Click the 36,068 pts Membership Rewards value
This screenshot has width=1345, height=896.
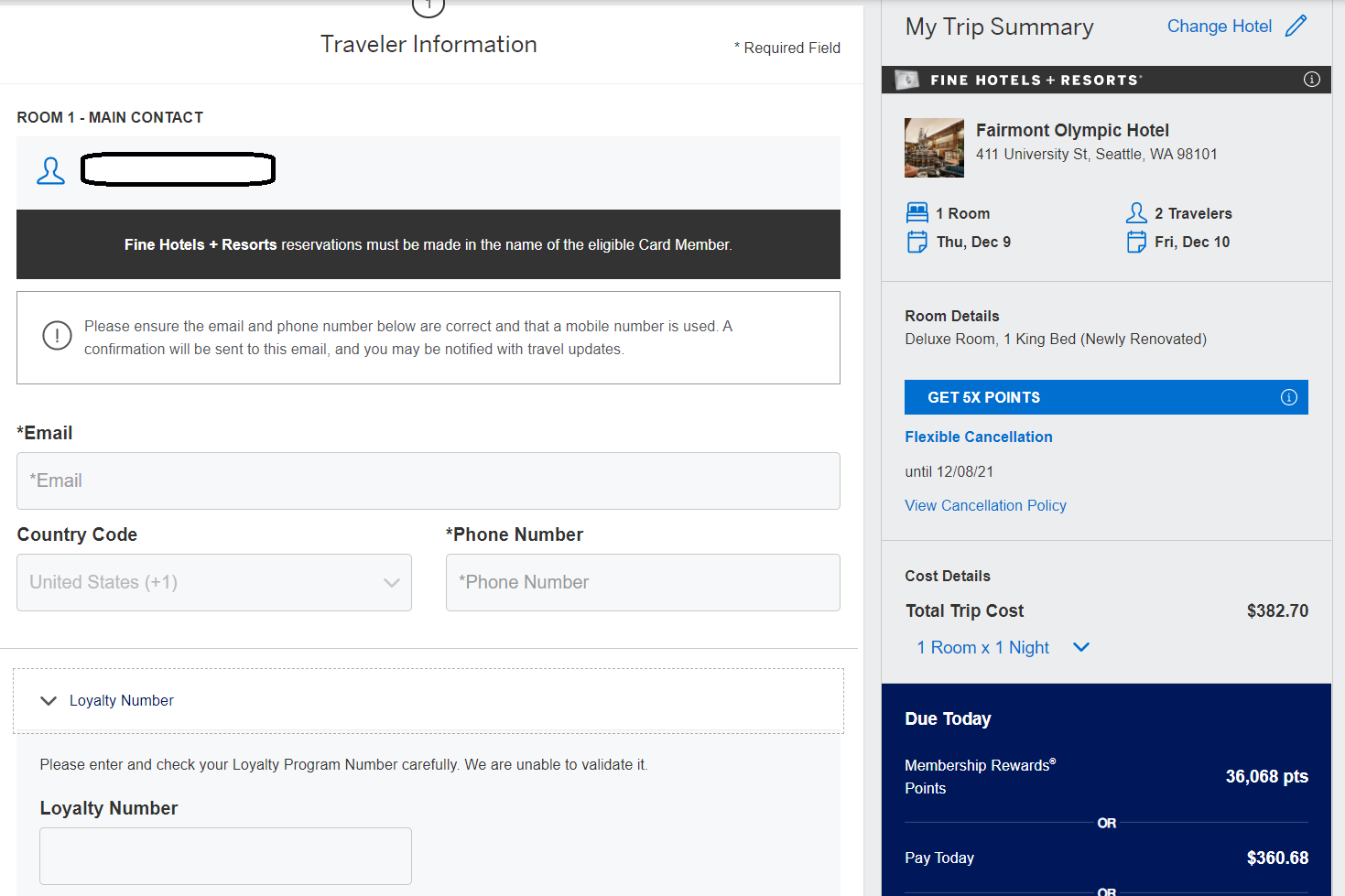coord(1266,776)
